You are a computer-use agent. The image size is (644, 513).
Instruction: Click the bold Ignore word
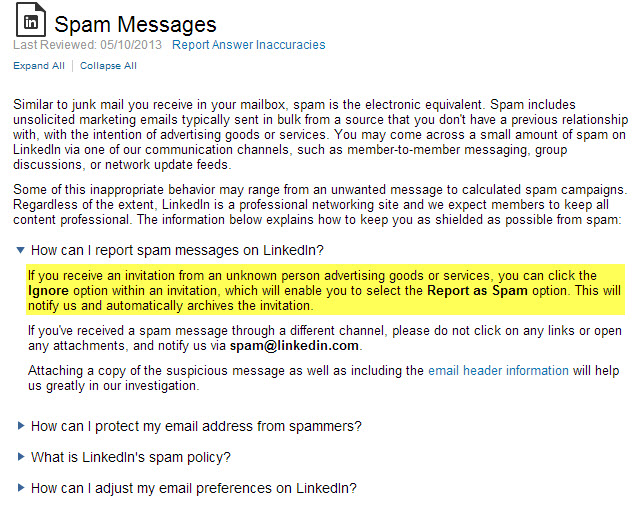pos(48,291)
